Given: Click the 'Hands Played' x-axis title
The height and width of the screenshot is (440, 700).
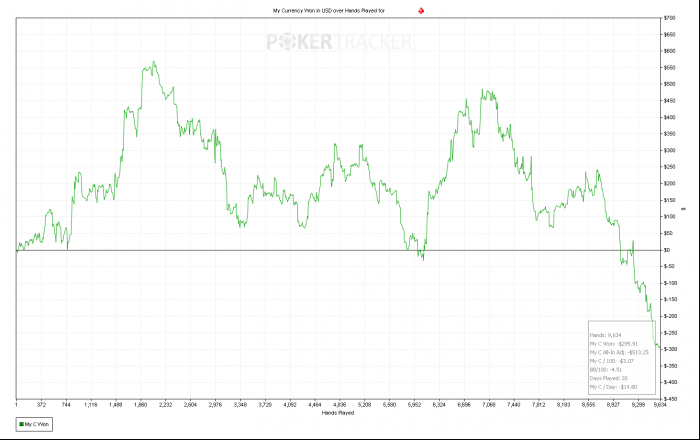Looking at the screenshot, I should coord(338,413).
